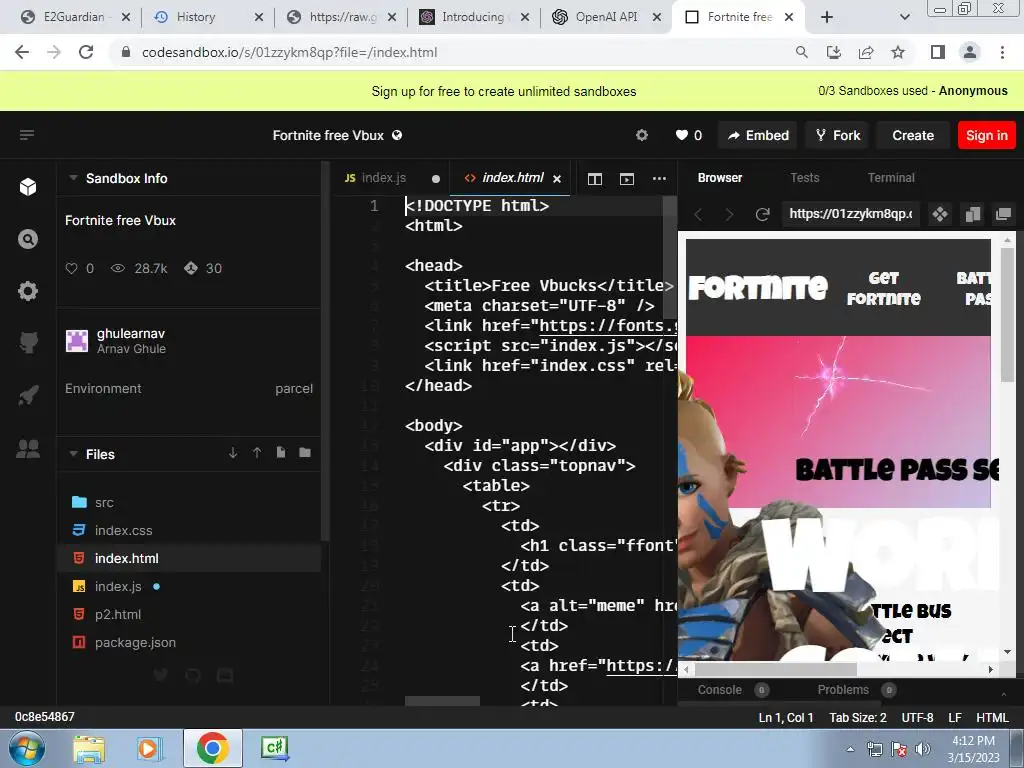Create a new folder in Files panel

coord(305,453)
